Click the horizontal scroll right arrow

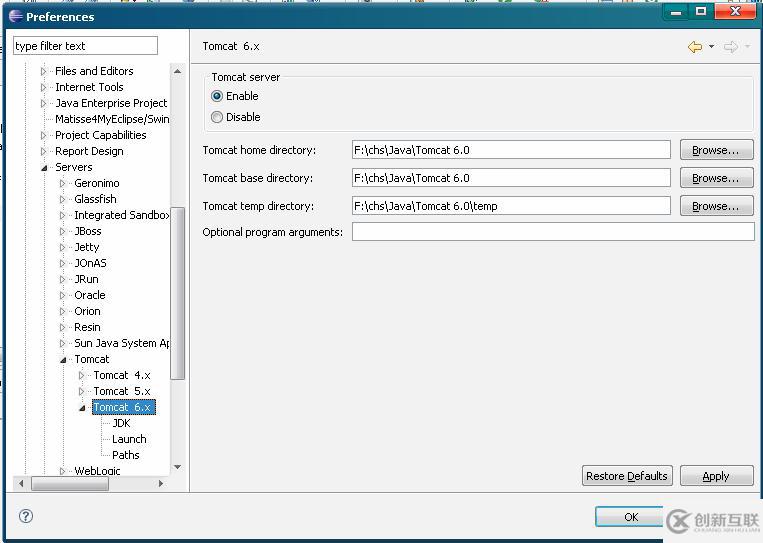pos(161,484)
